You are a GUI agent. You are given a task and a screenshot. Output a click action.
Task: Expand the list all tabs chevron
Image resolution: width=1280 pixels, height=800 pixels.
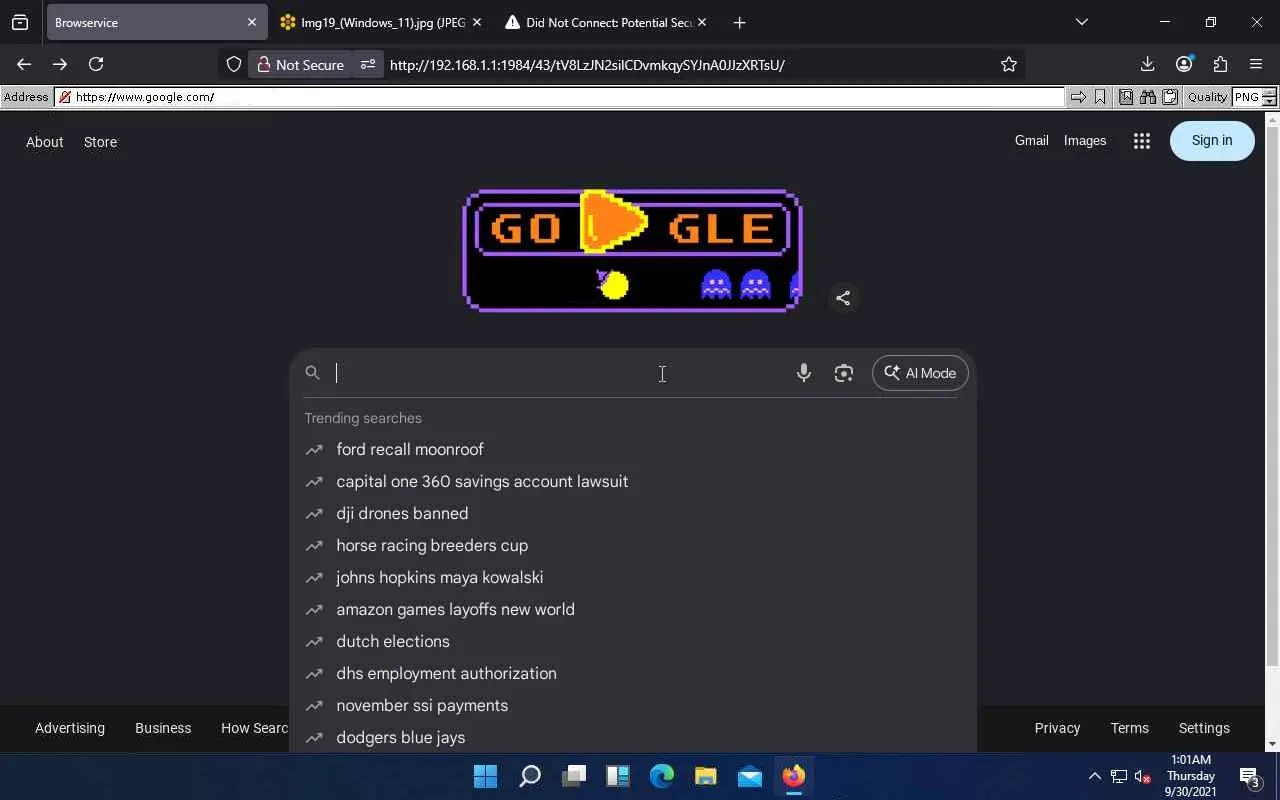point(1081,22)
